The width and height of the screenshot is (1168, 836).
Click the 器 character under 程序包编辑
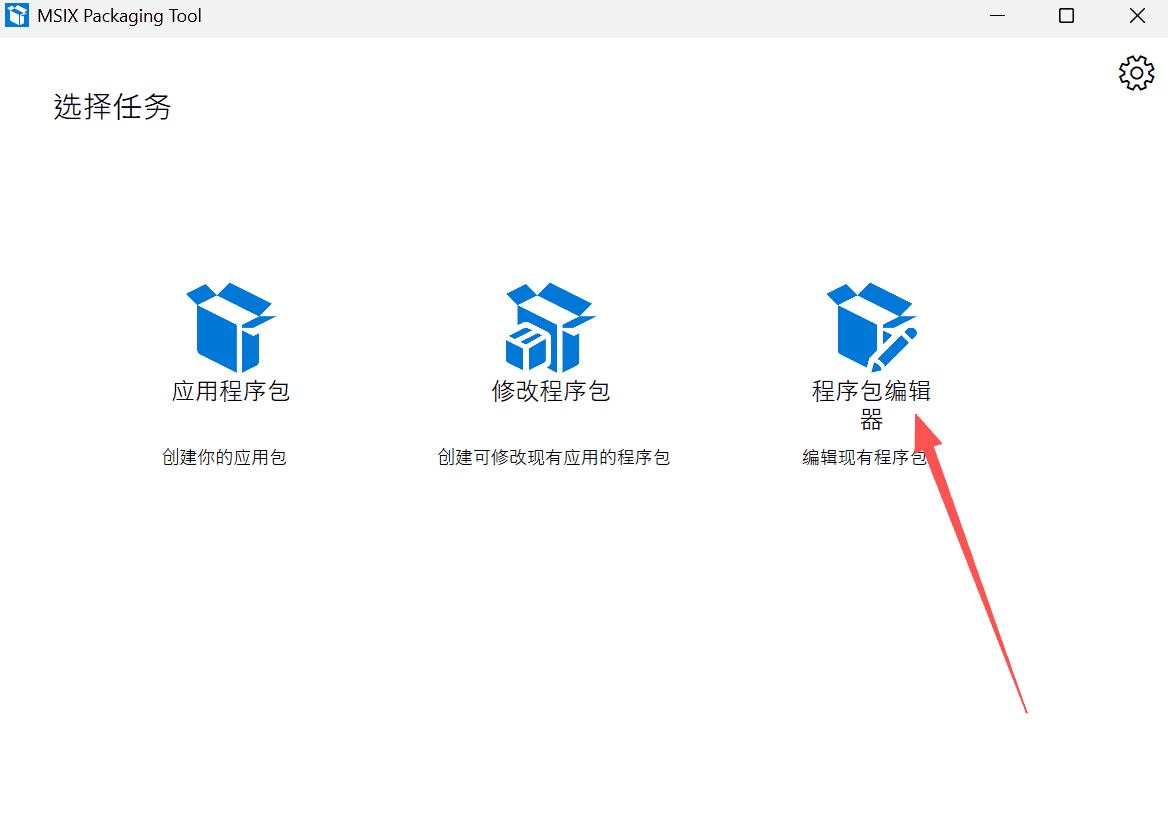tap(871, 419)
